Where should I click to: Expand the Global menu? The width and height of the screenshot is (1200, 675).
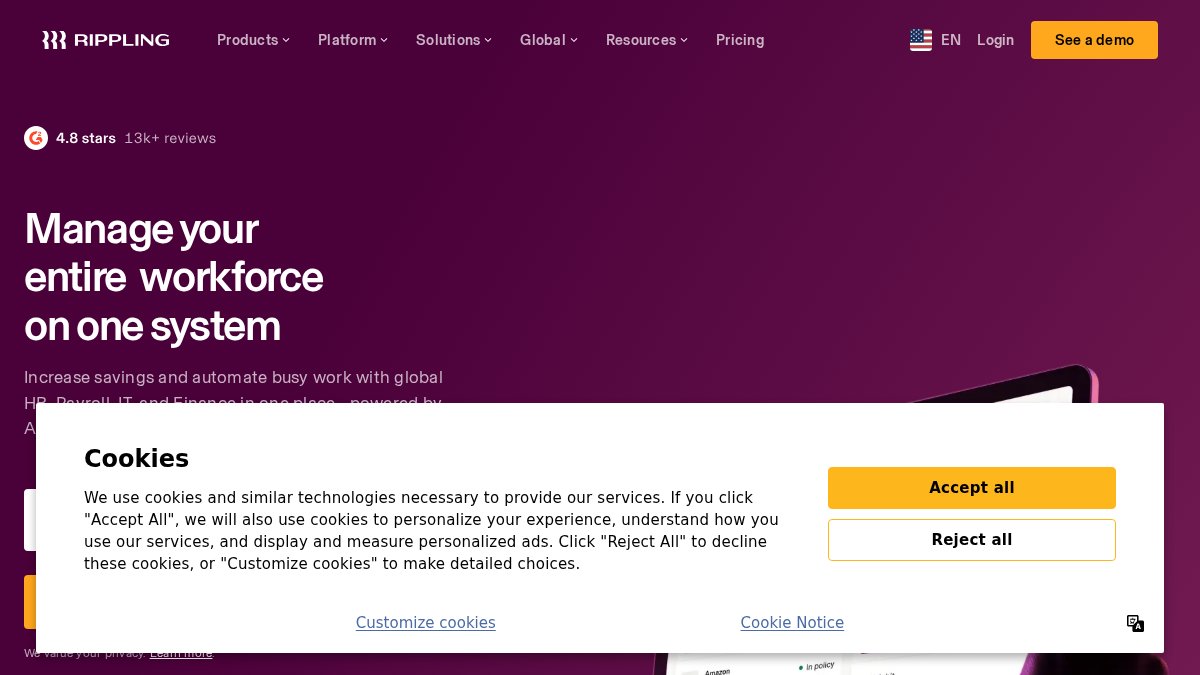(x=549, y=40)
